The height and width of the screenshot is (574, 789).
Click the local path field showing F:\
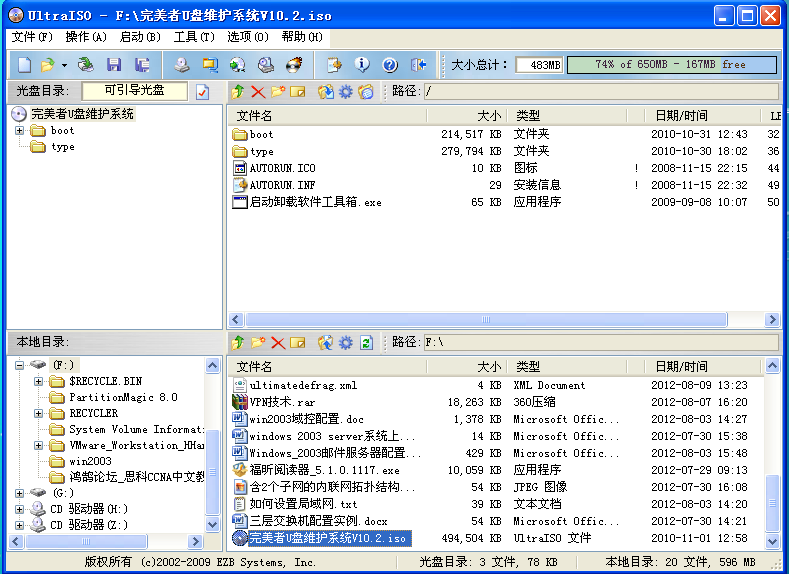pyautogui.click(x=601, y=343)
